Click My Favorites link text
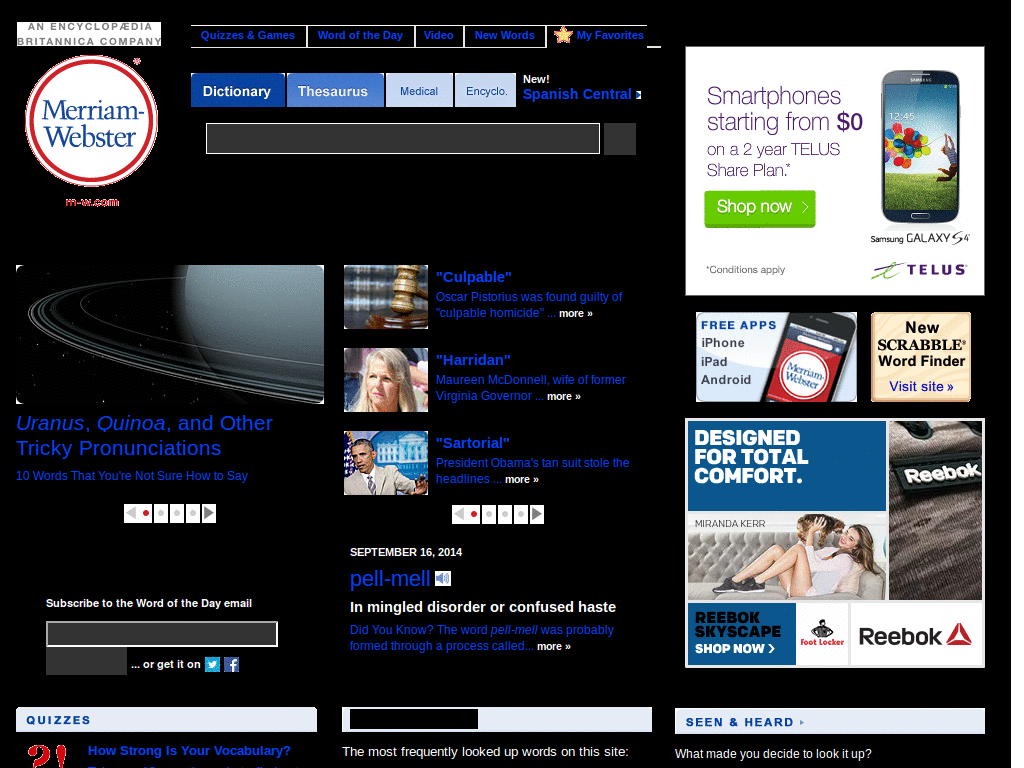Image resolution: width=1024 pixels, height=768 pixels. [x=610, y=35]
